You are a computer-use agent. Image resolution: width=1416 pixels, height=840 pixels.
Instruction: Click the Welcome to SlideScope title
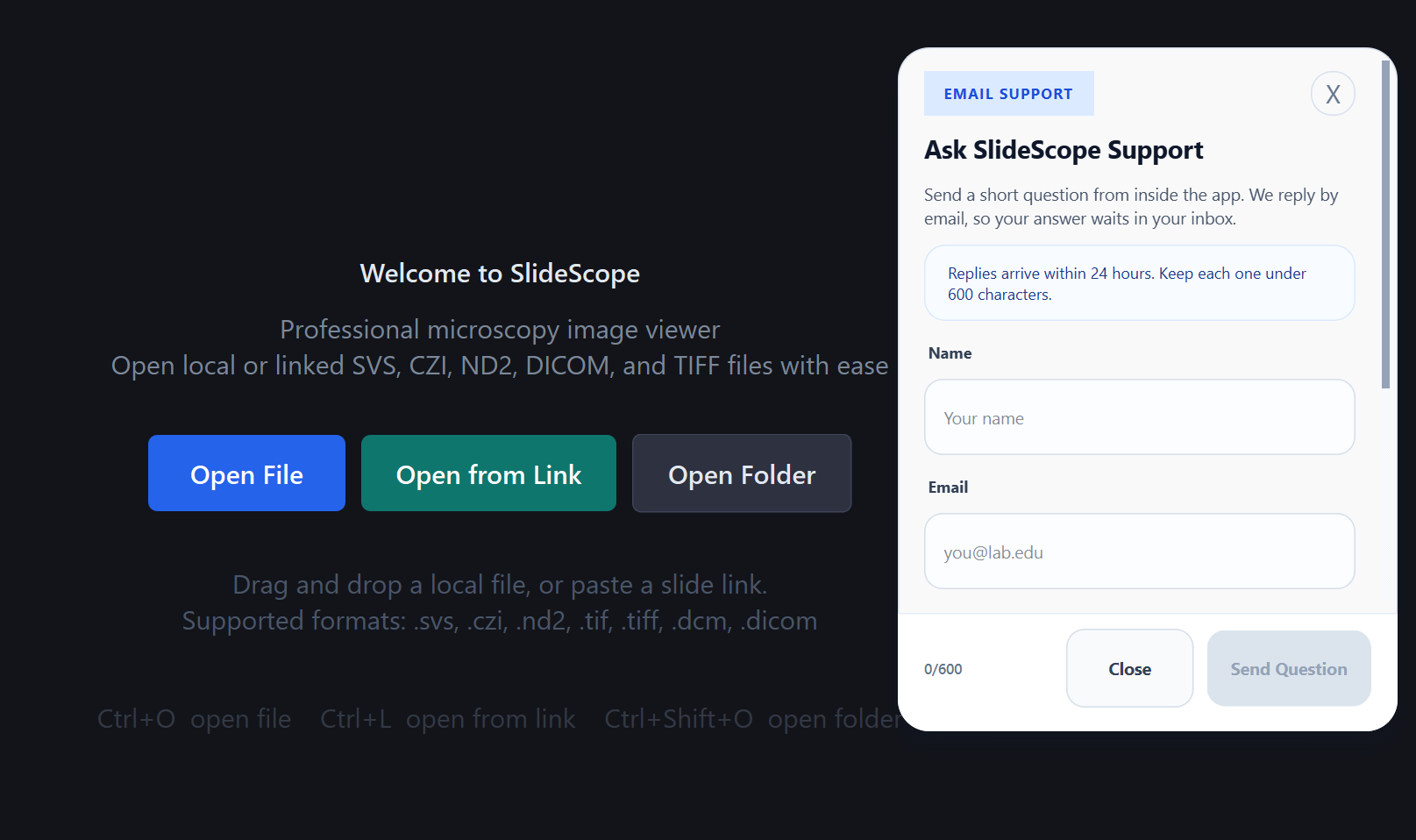tap(500, 274)
